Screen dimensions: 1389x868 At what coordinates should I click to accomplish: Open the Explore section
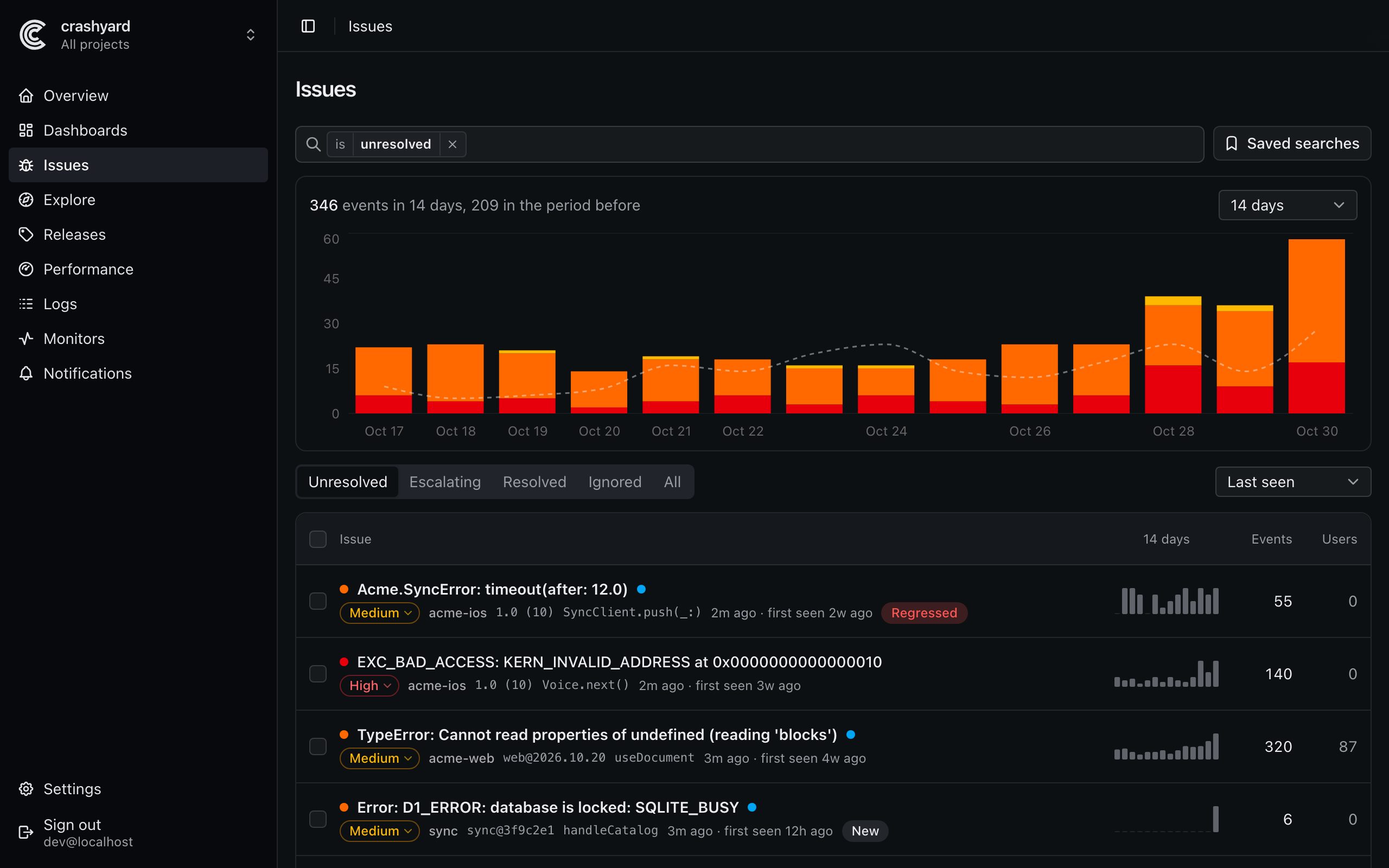click(138, 200)
